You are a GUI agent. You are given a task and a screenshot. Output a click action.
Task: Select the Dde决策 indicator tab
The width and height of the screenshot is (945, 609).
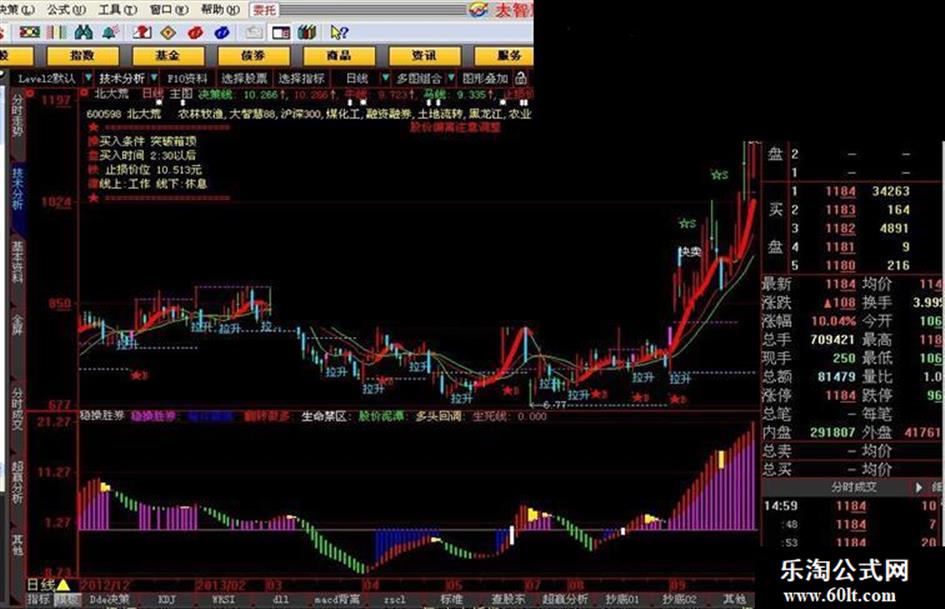[109, 599]
